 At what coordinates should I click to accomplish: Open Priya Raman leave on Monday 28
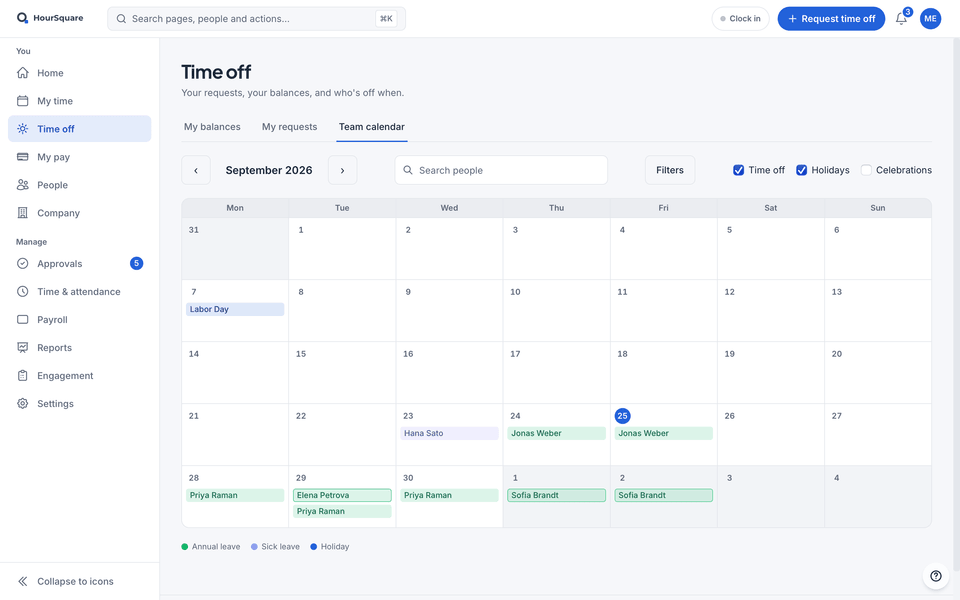235,495
